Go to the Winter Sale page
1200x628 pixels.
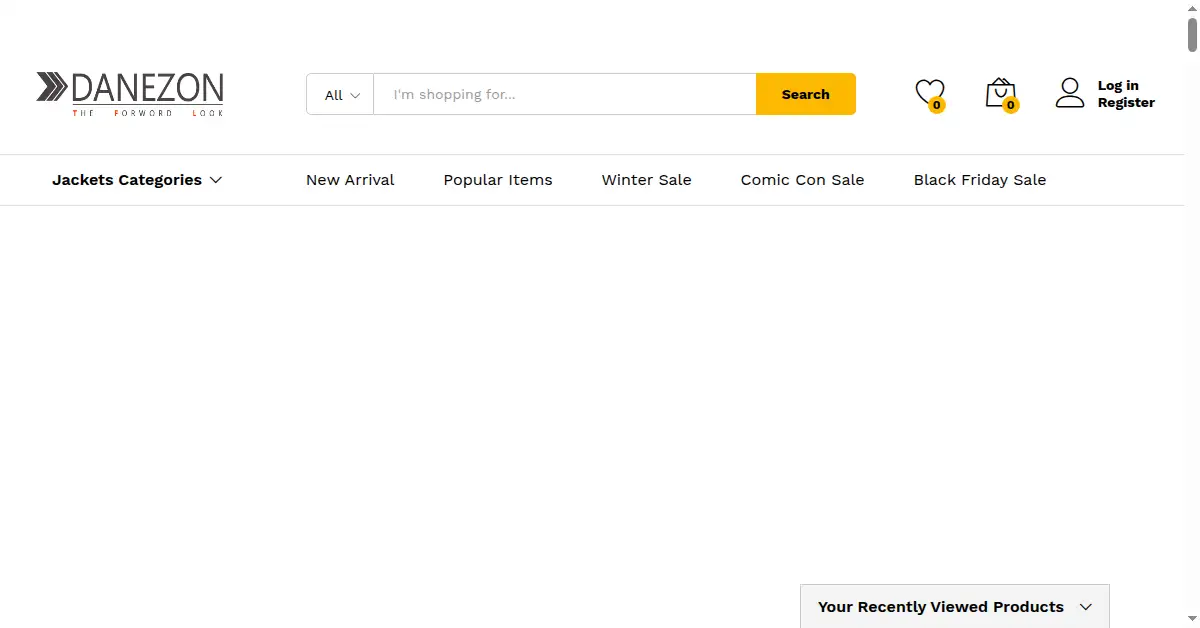click(x=646, y=180)
